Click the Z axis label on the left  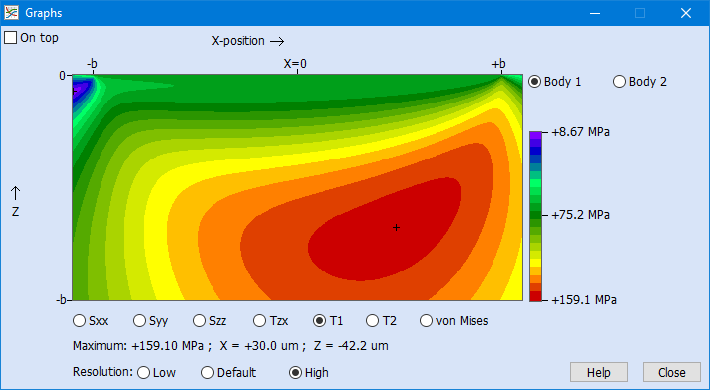15,212
